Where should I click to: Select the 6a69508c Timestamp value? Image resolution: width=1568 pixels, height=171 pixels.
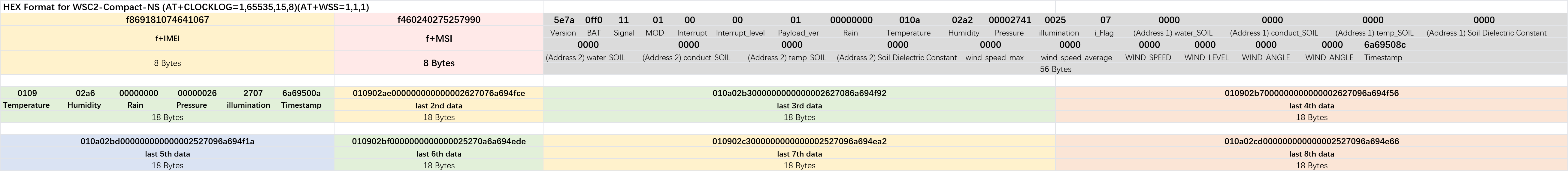(x=1385, y=45)
